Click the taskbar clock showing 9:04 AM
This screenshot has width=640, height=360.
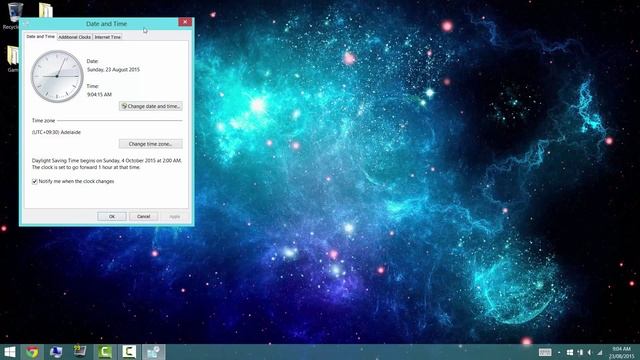(621, 352)
